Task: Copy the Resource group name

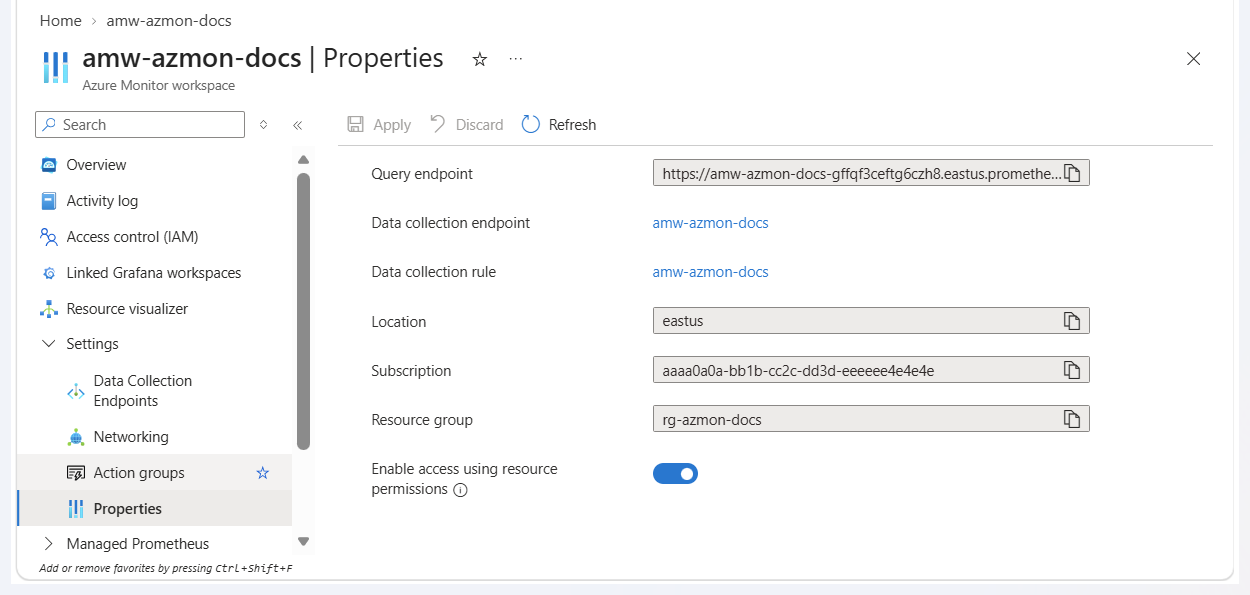Action: coord(1072,419)
